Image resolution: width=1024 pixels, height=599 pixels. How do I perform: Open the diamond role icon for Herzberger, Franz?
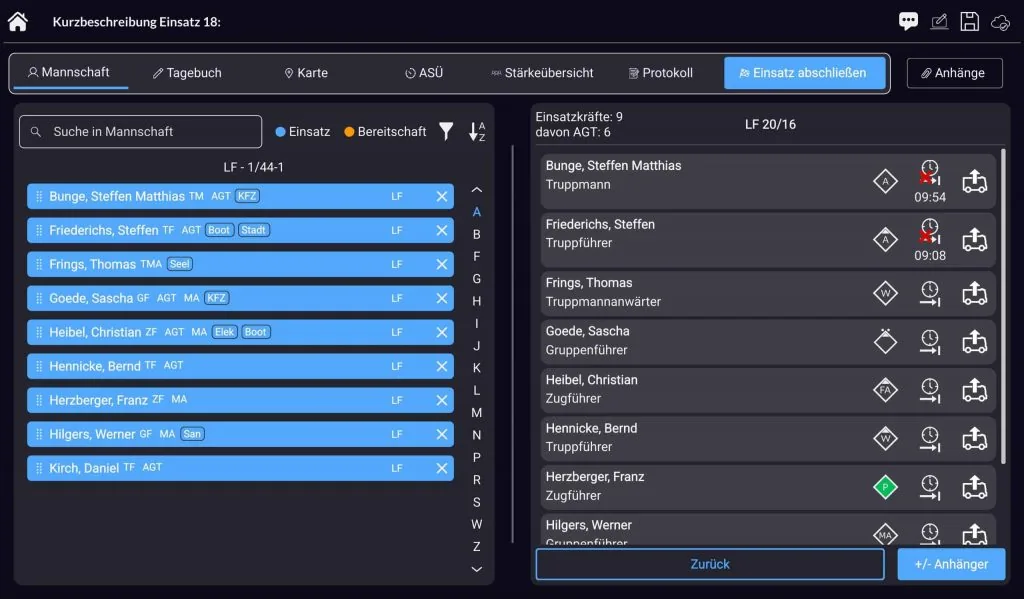click(885, 487)
